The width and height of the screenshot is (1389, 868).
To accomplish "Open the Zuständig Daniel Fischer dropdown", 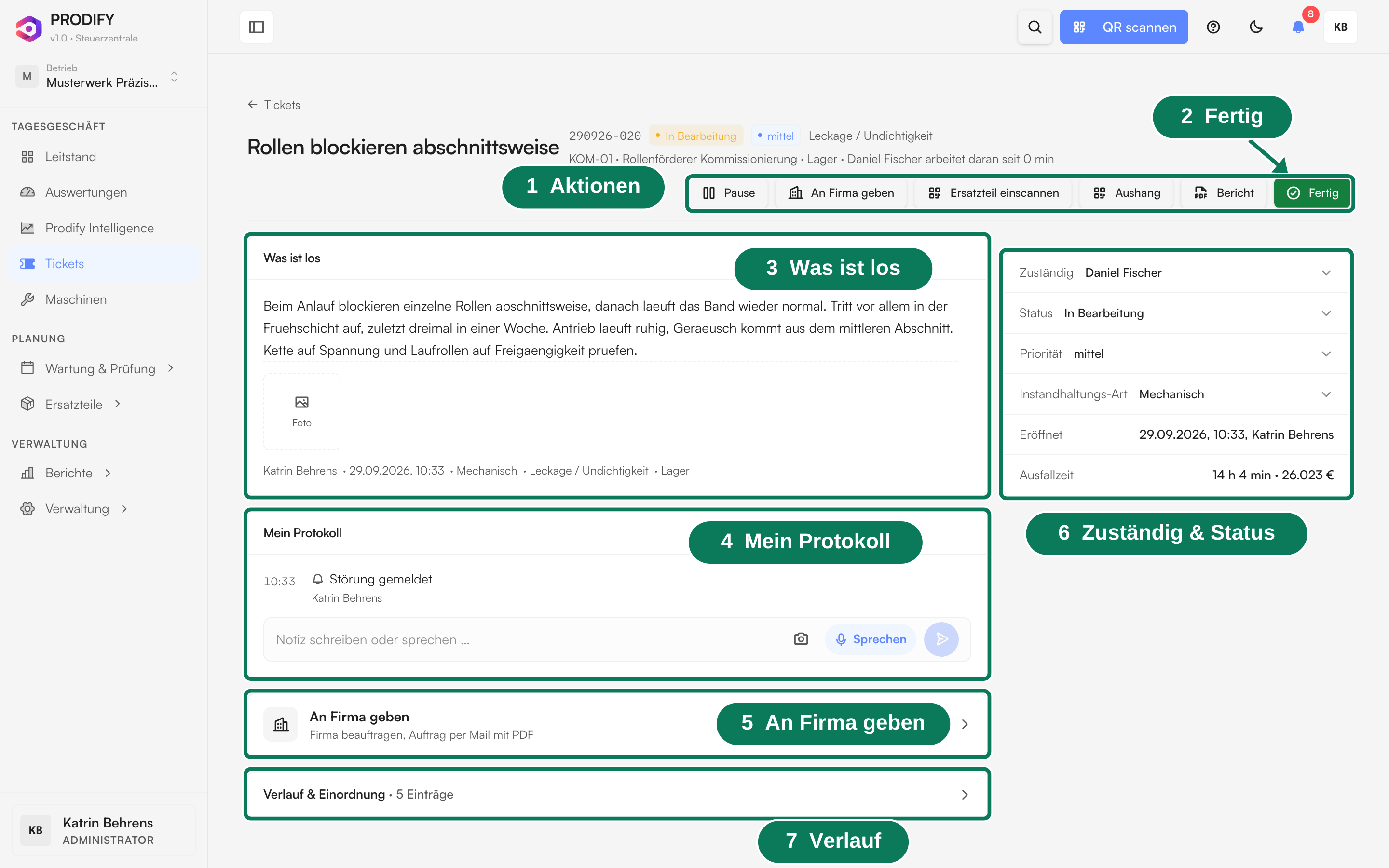I will [1175, 272].
